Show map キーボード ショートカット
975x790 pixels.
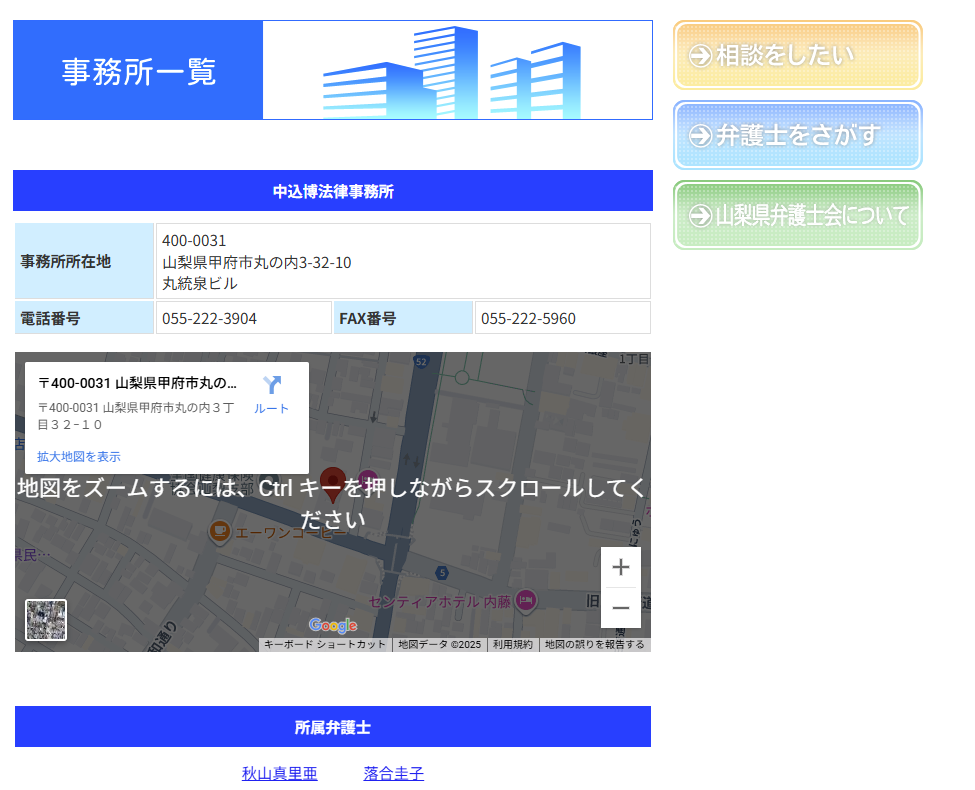[325, 645]
